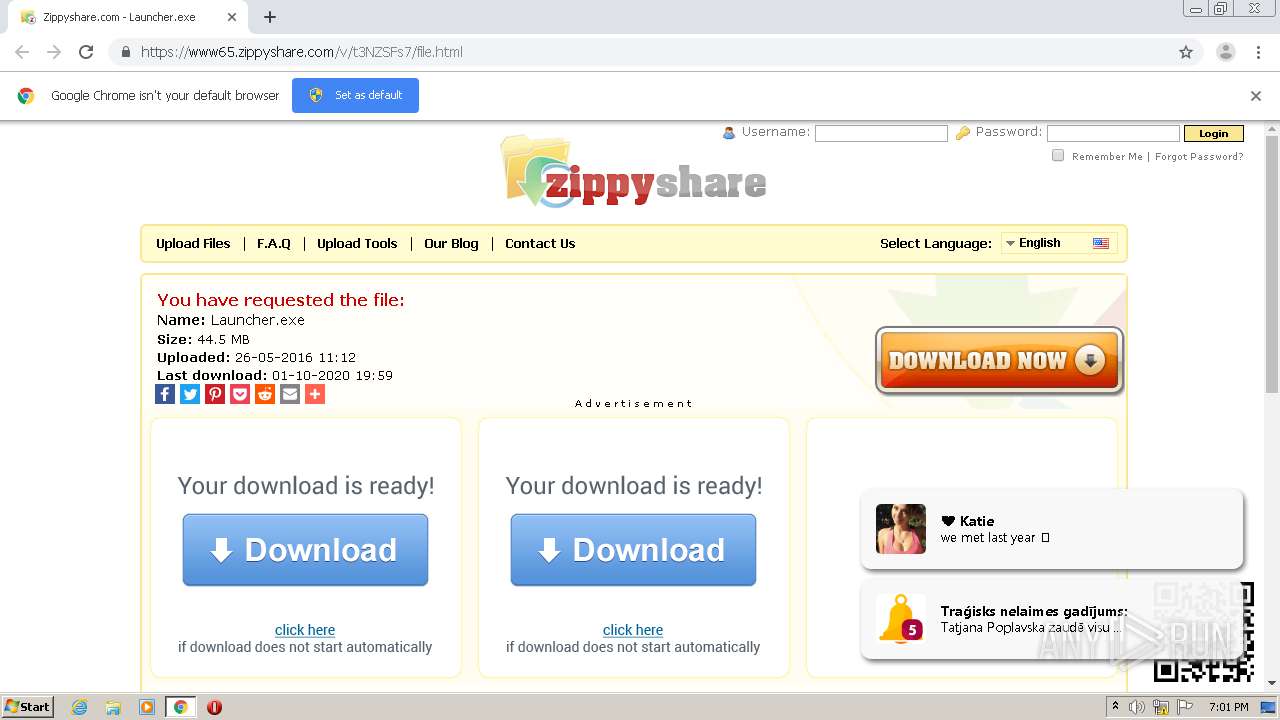Open volume control in system tray

(1137, 707)
